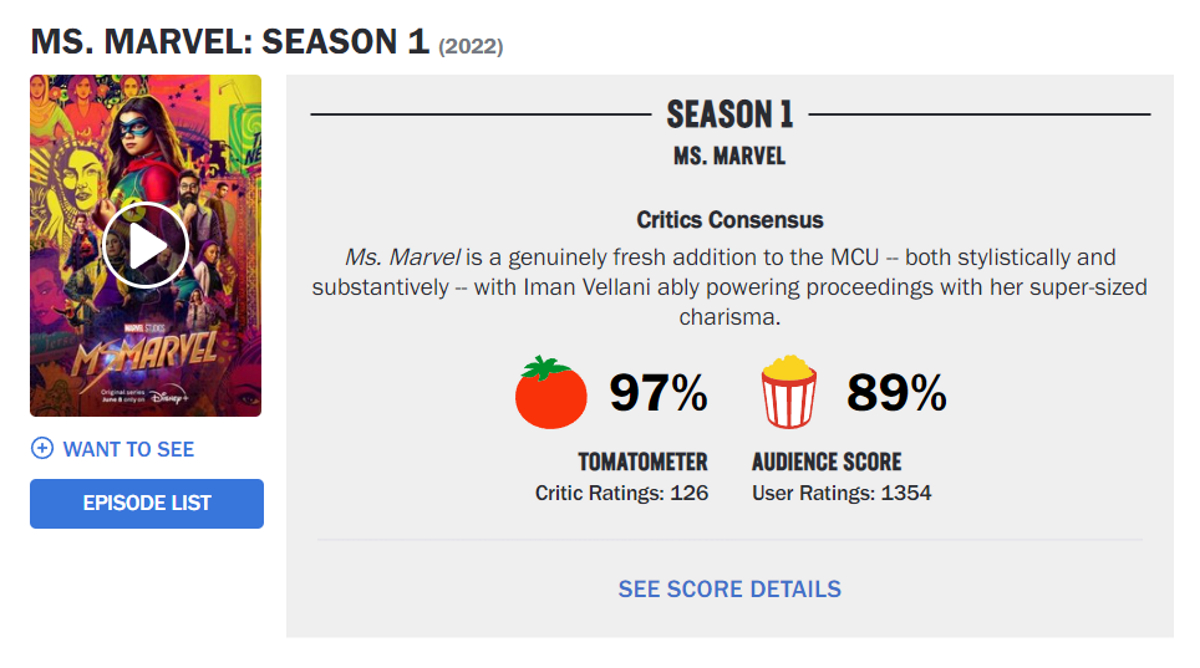Add show via Want to See text

pyautogui.click(x=128, y=449)
